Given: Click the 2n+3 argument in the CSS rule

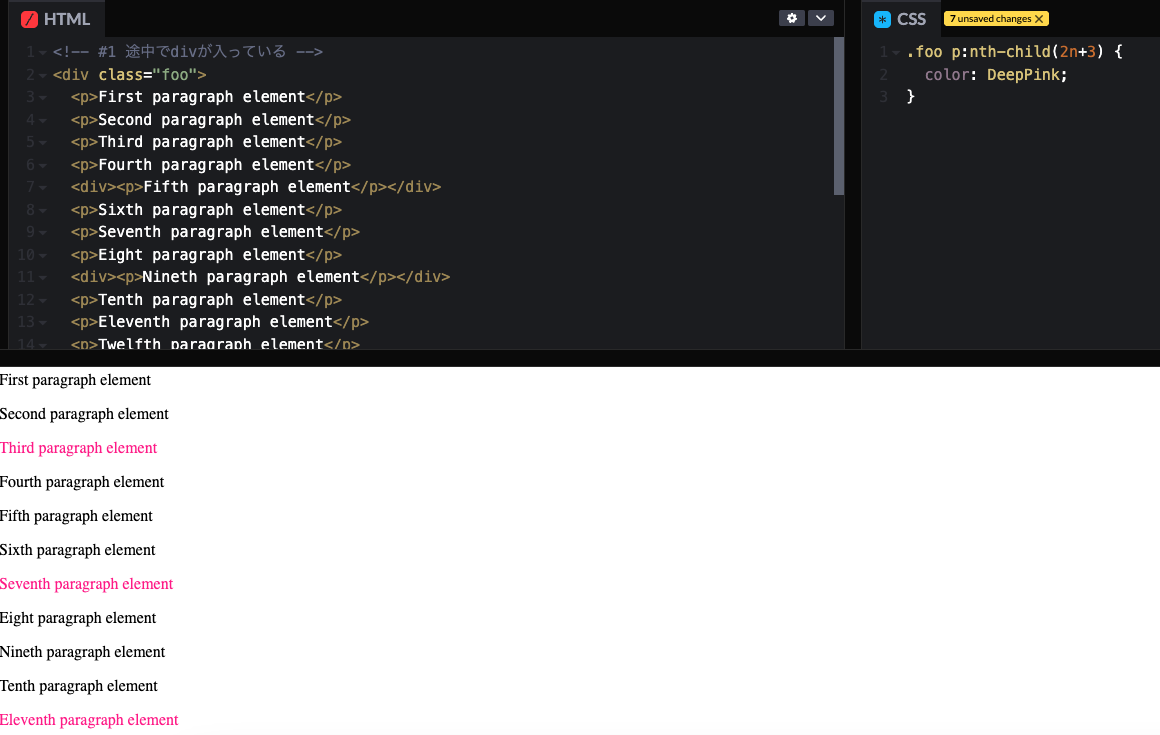Looking at the screenshot, I should [x=1079, y=51].
